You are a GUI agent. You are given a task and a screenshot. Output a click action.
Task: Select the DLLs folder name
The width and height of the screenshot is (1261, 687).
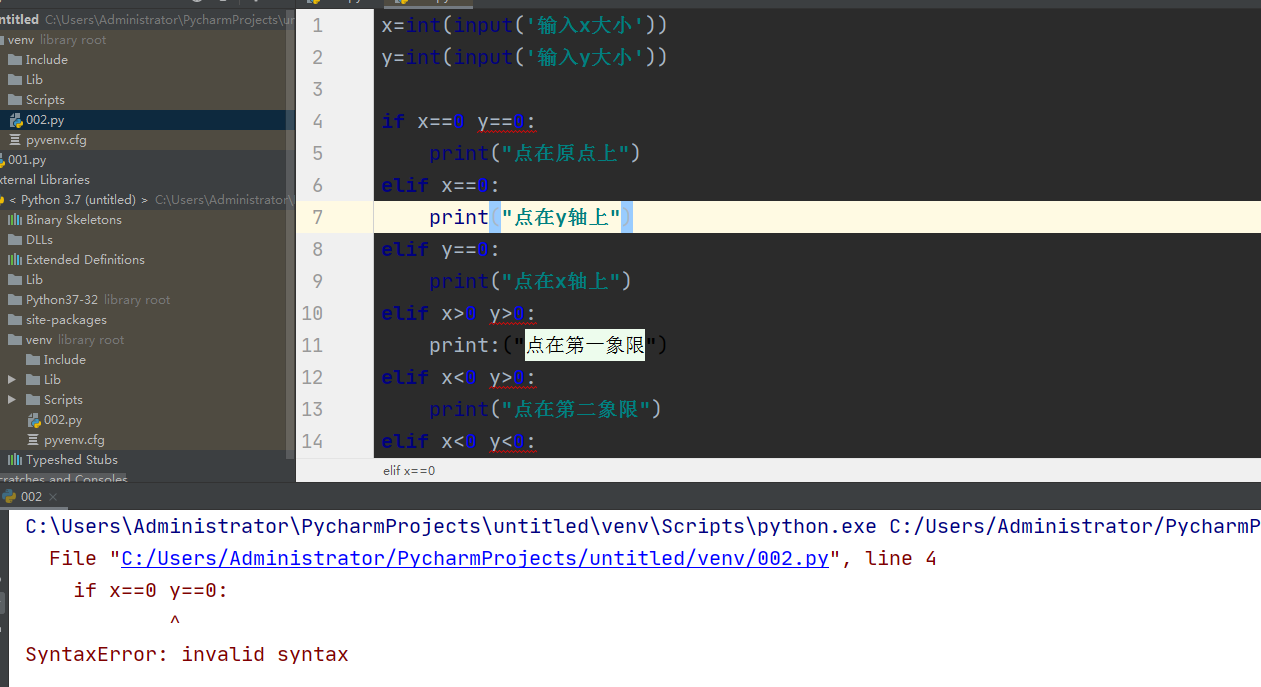point(40,240)
